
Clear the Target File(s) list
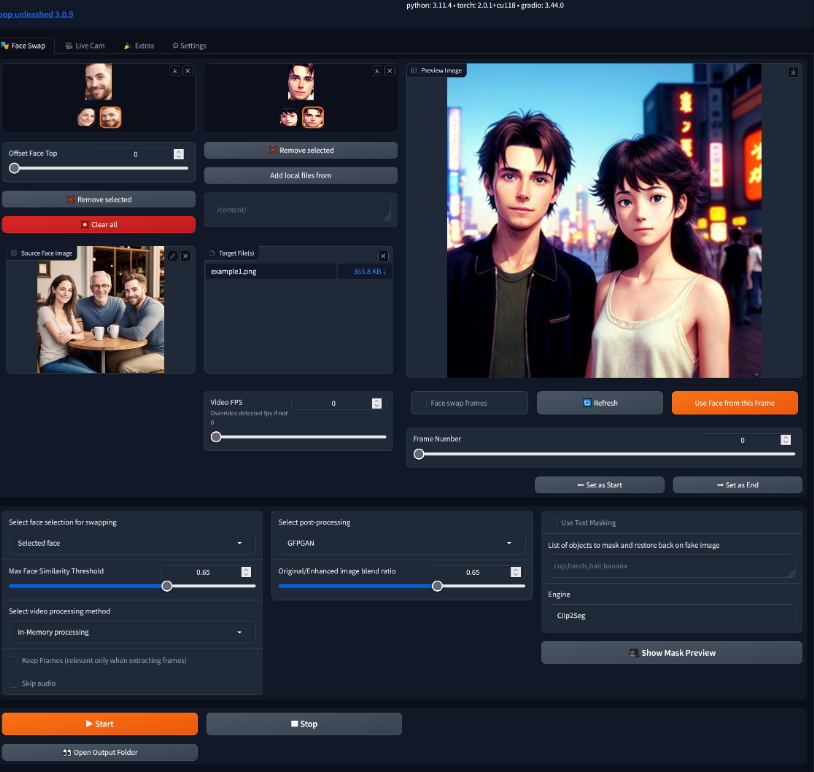click(x=383, y=256)
